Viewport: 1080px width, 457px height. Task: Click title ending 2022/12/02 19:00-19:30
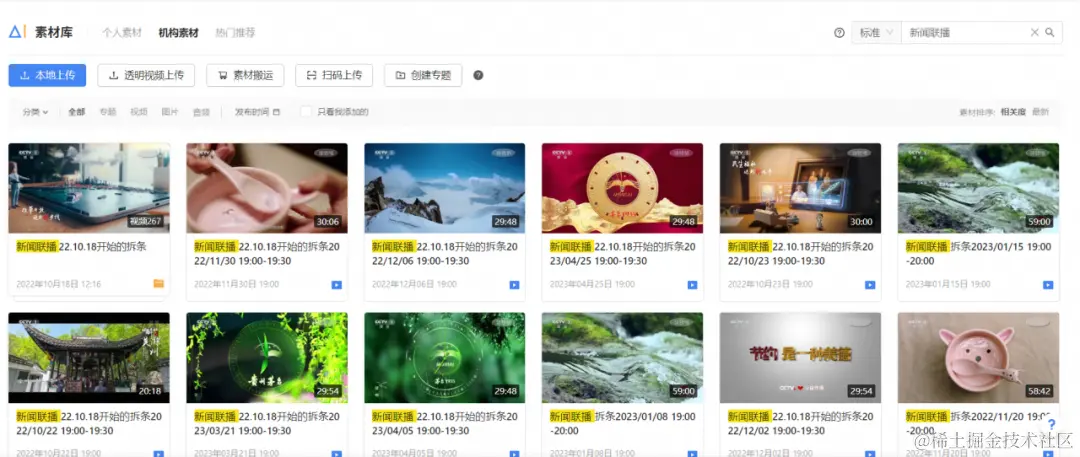(x=800, y=423)
